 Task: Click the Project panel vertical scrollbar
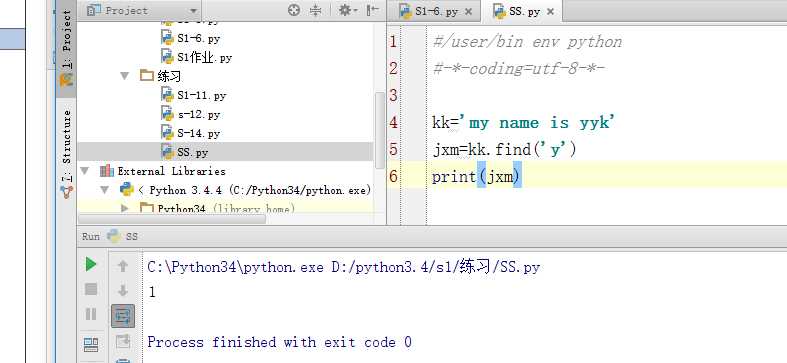(x=379, y=131)
